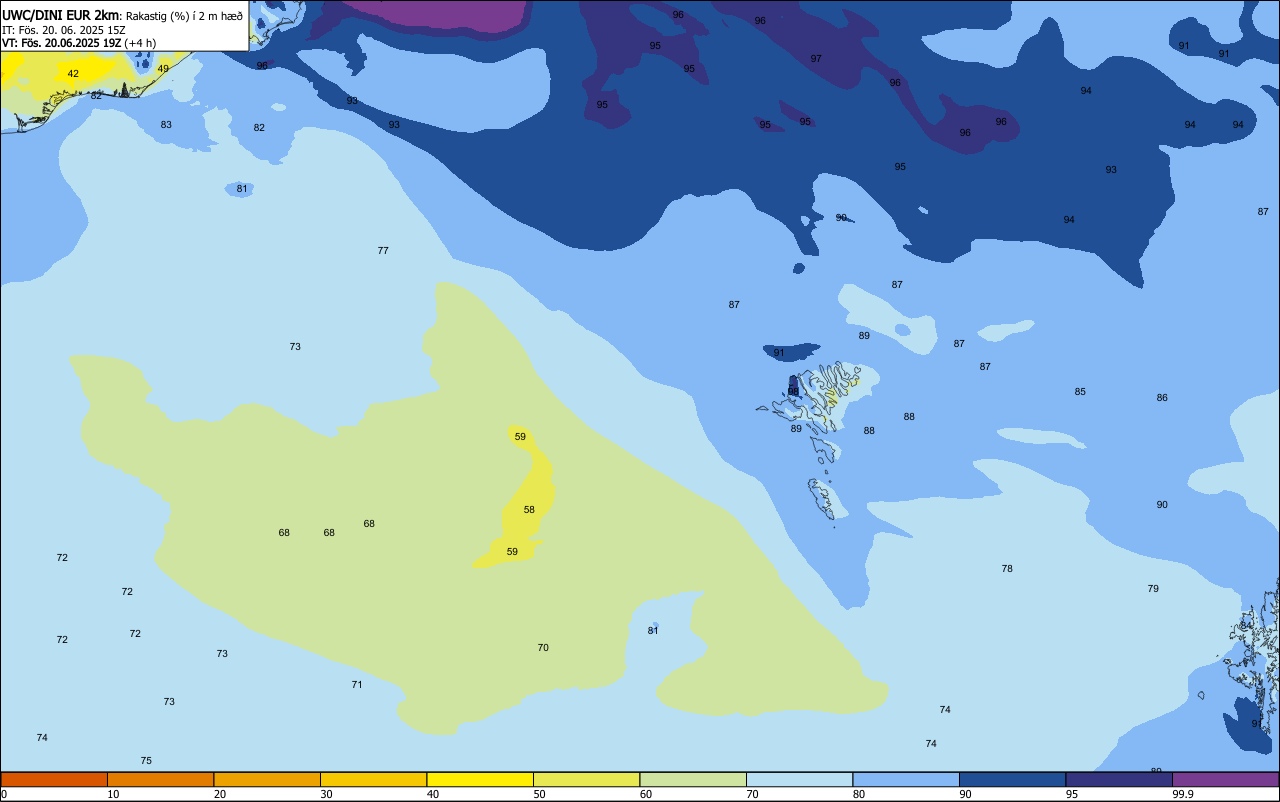Viewport: 1280px width, 802px height.
Task: Click the humidity value 79
Action: click(x=1153, y=589)
